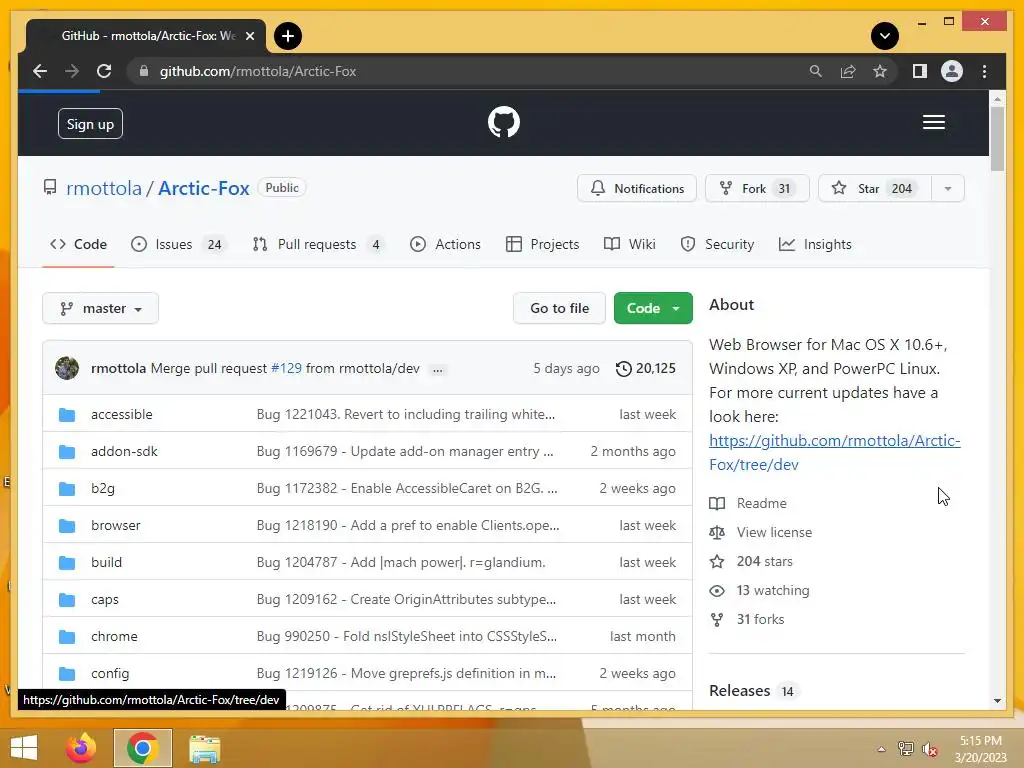Open the addon-sdk folder name

pyautogui.click(x=124, y=452)
